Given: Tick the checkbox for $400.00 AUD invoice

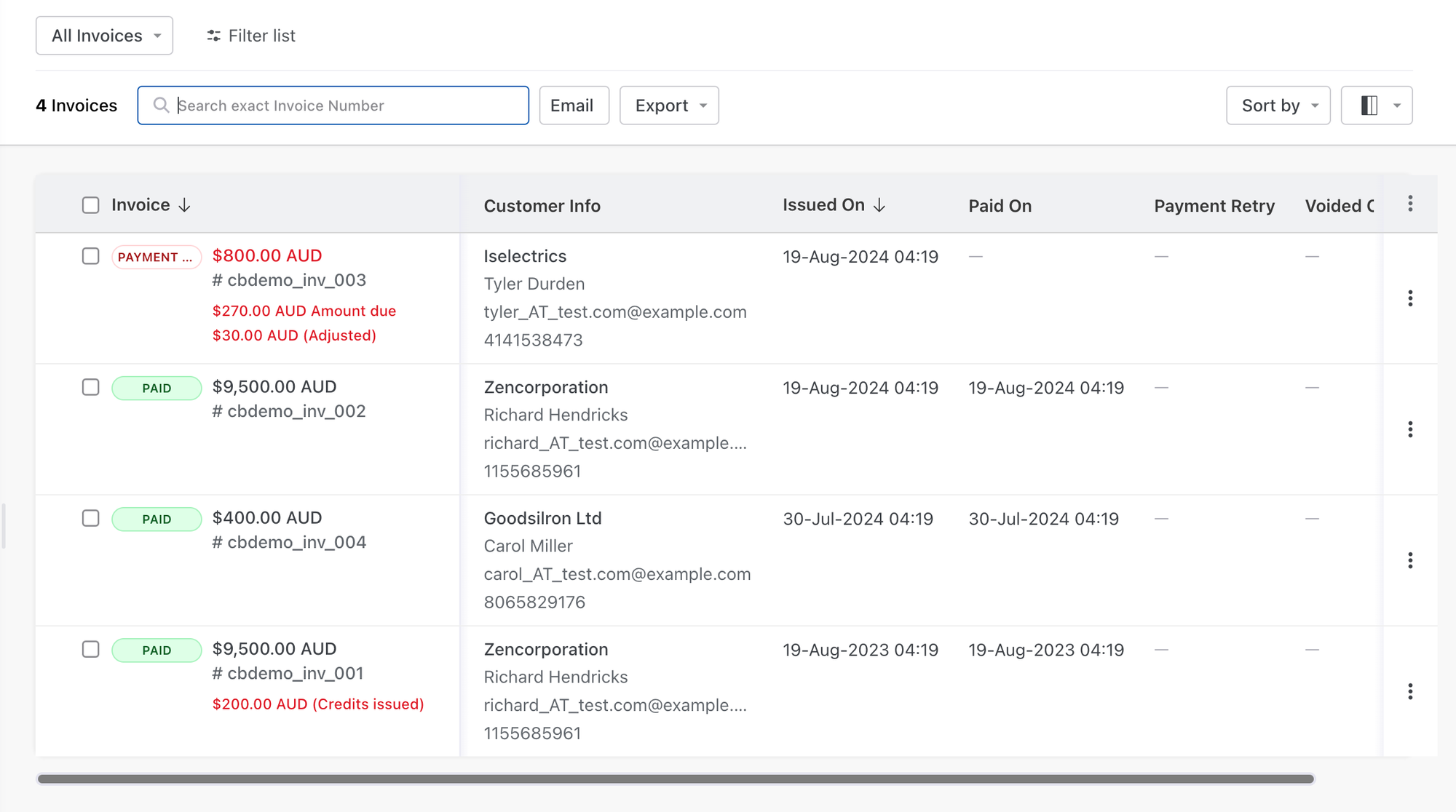Looking at the screenshot, I should click(90, 518).
